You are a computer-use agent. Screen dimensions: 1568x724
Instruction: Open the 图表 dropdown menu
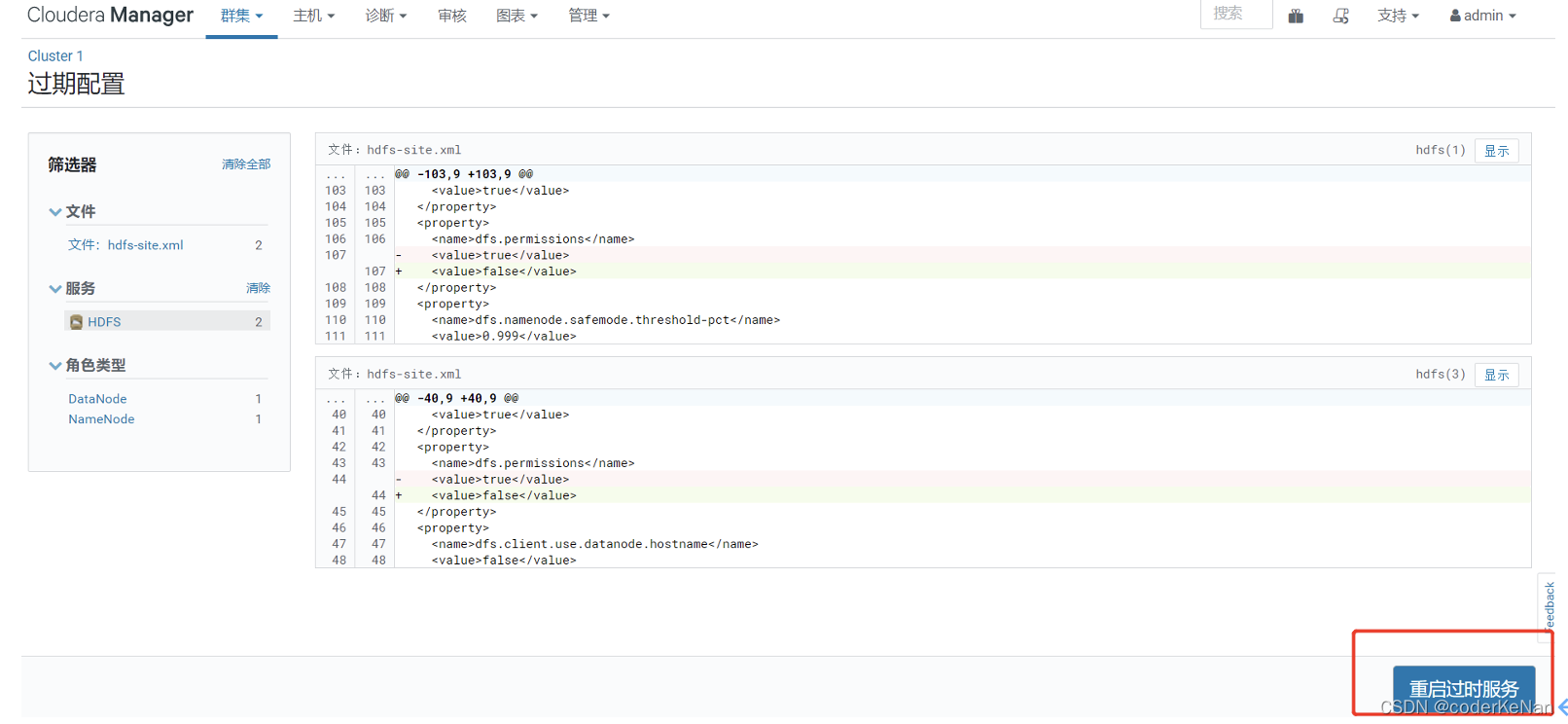click(517, 16)
